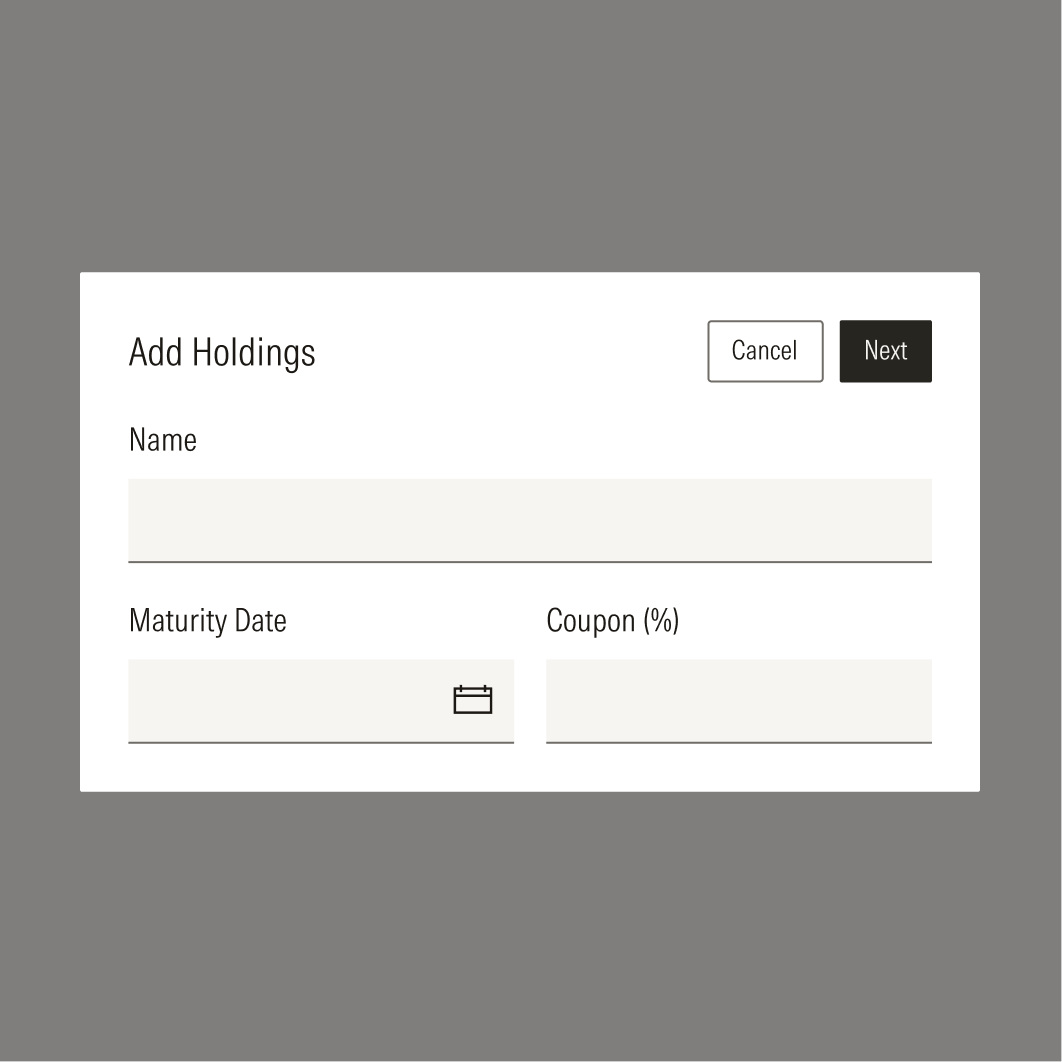The height and width of the screenshot is (1062, 1062).
Task: Click the Name field label
Action: click(x=163, y=440)
